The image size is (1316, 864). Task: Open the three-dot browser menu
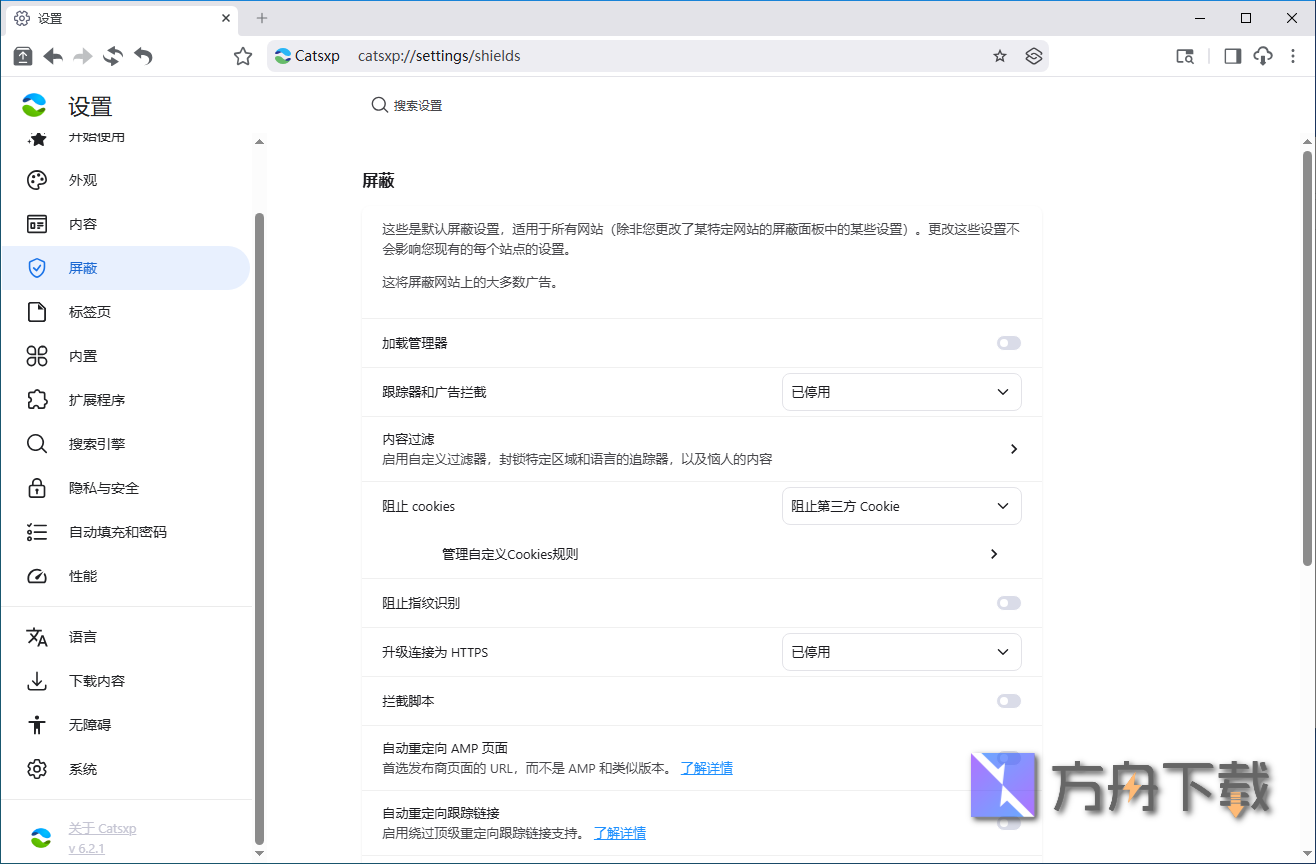(1294, 56)
